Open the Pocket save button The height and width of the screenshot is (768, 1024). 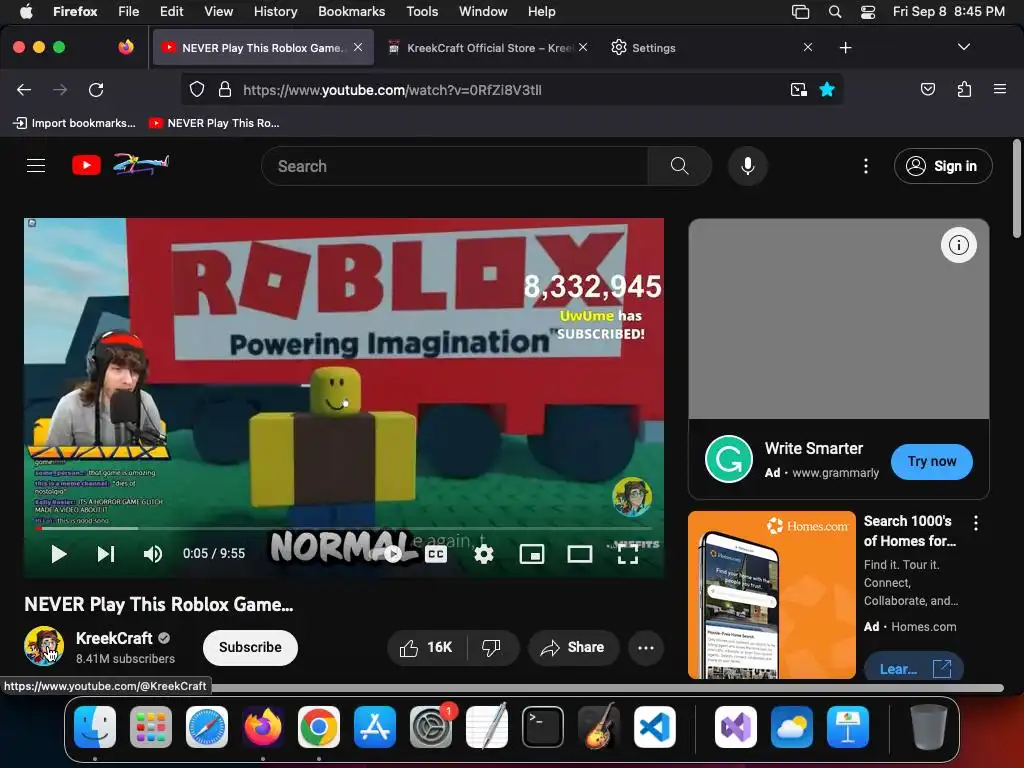click(x=927, y=89)
